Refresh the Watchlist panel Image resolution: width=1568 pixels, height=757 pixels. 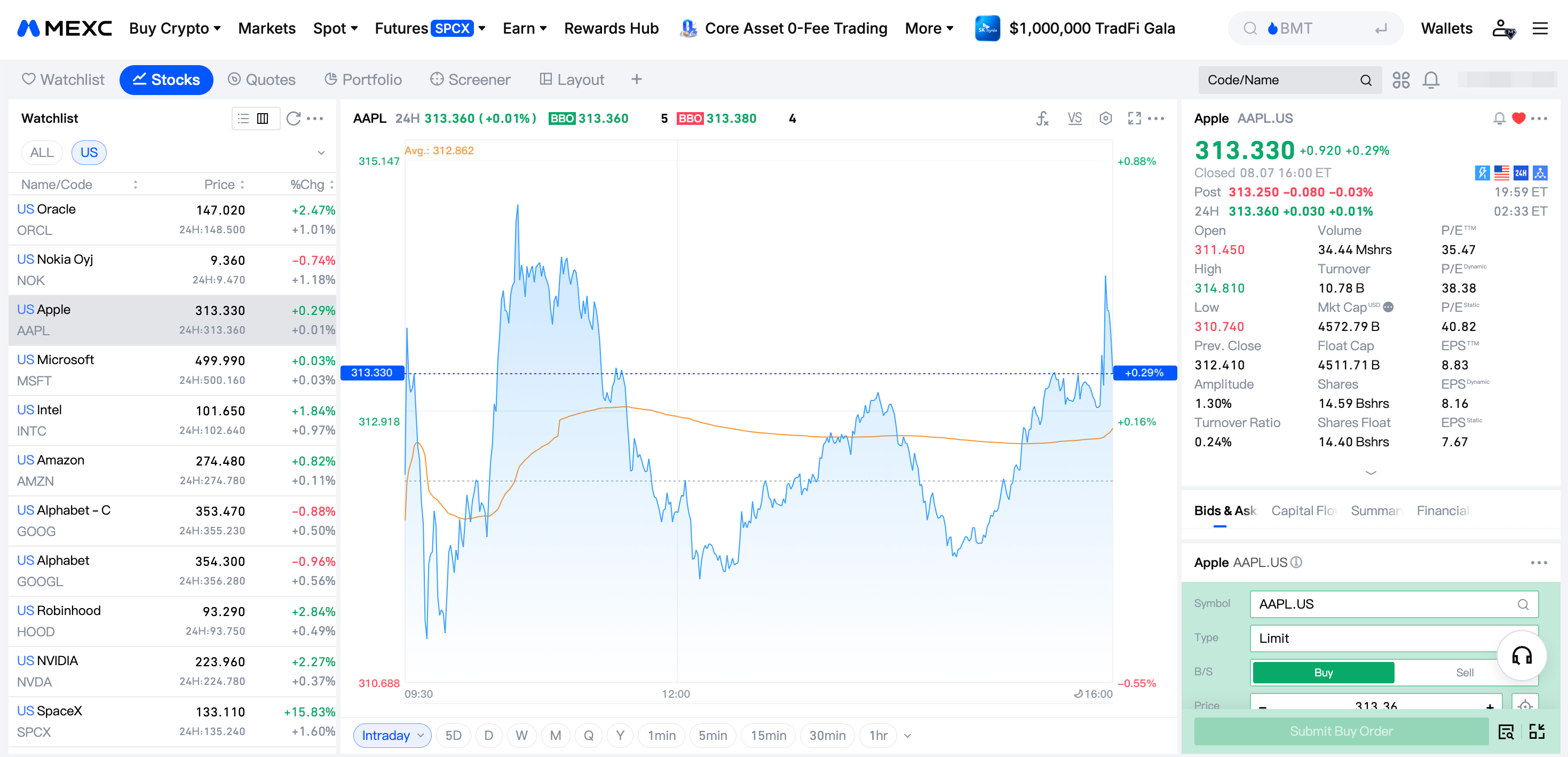294,118
